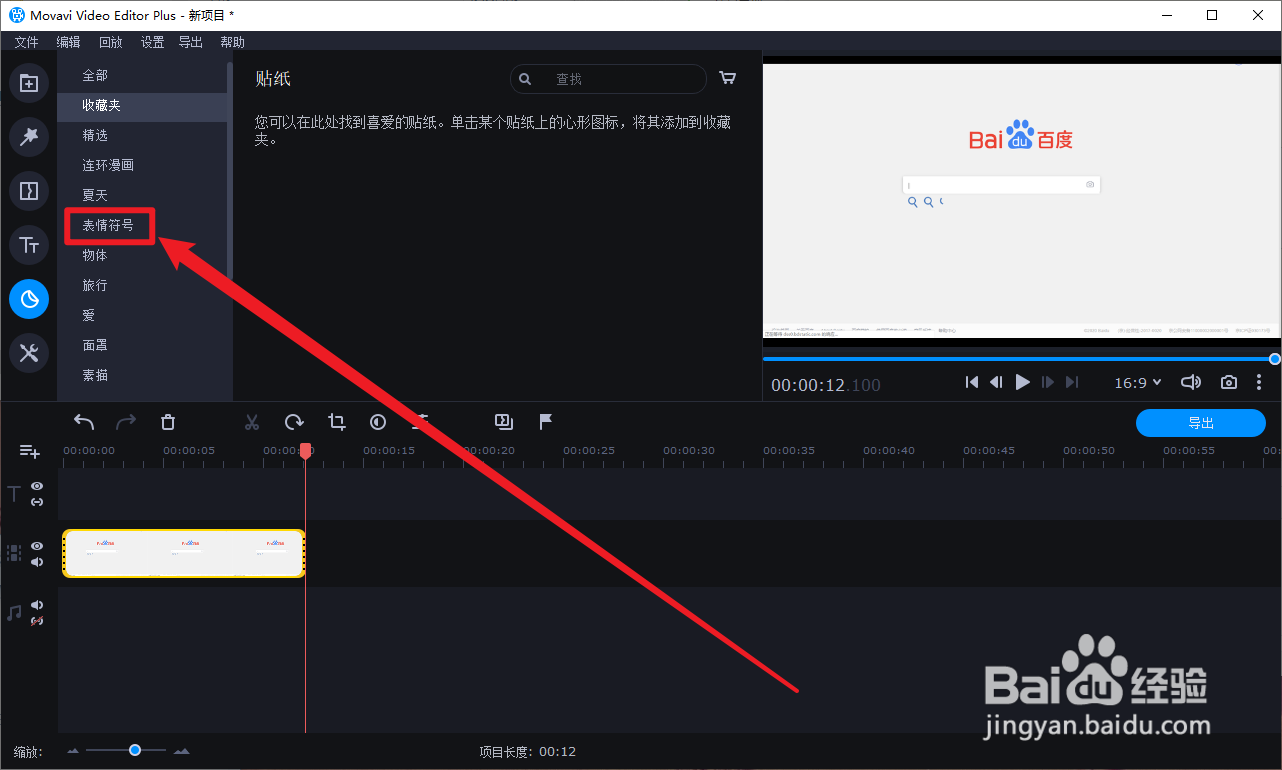Open the transitions tab icon
This screenshot has width=1282, height=770.
29,191
